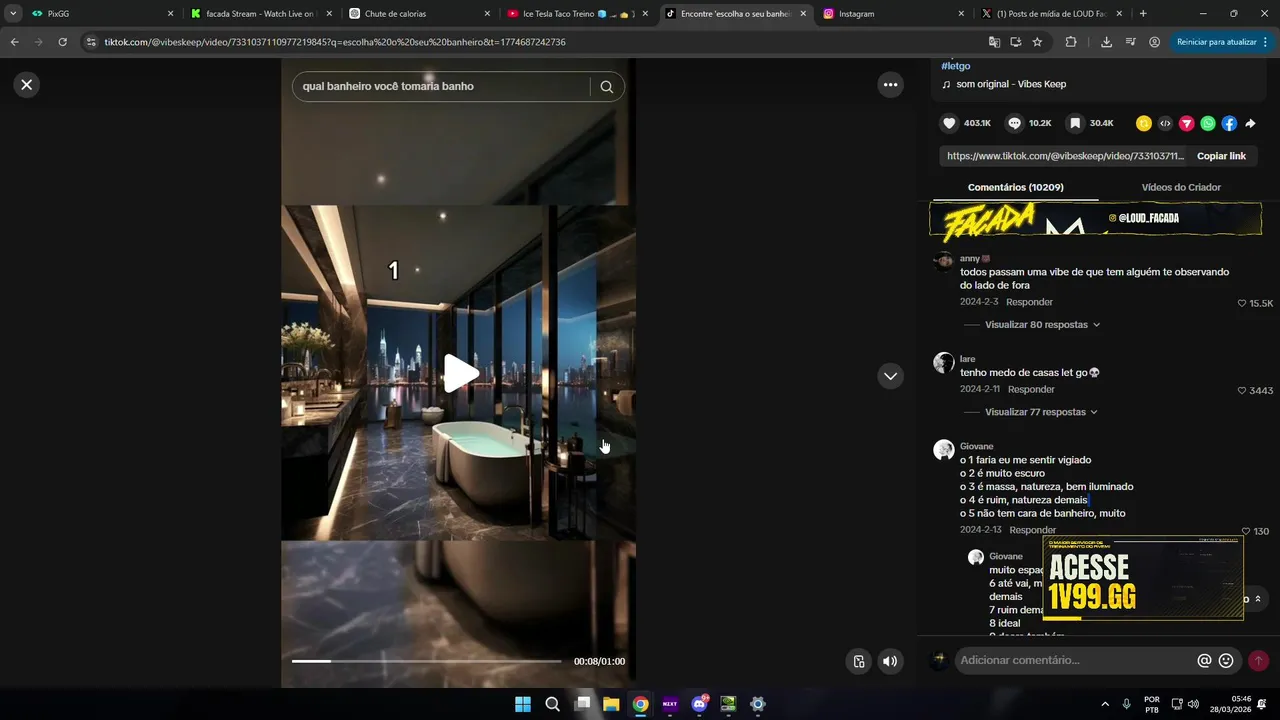Open more share options arrow
This screenshot has width=1280, height=720.
coord(1250,124)
